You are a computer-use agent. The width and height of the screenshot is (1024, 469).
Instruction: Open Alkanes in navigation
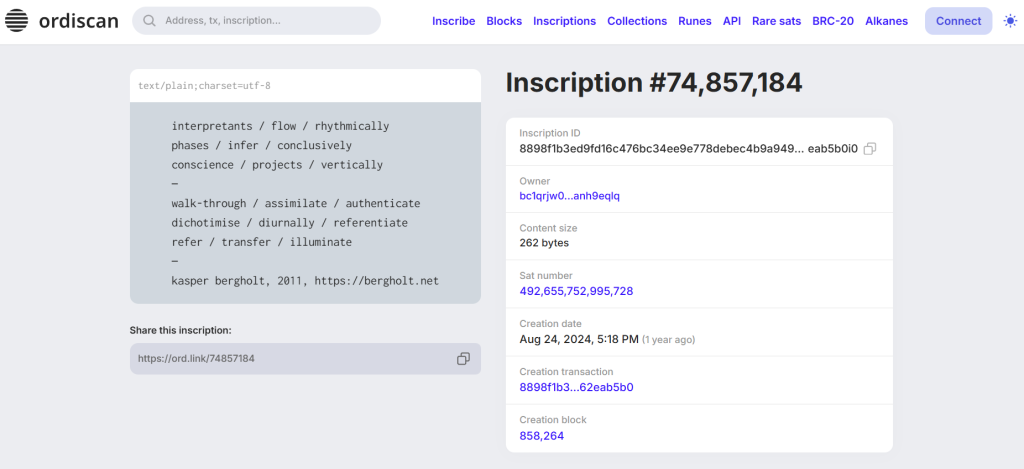pyautogui.click(x=886, y=21)
